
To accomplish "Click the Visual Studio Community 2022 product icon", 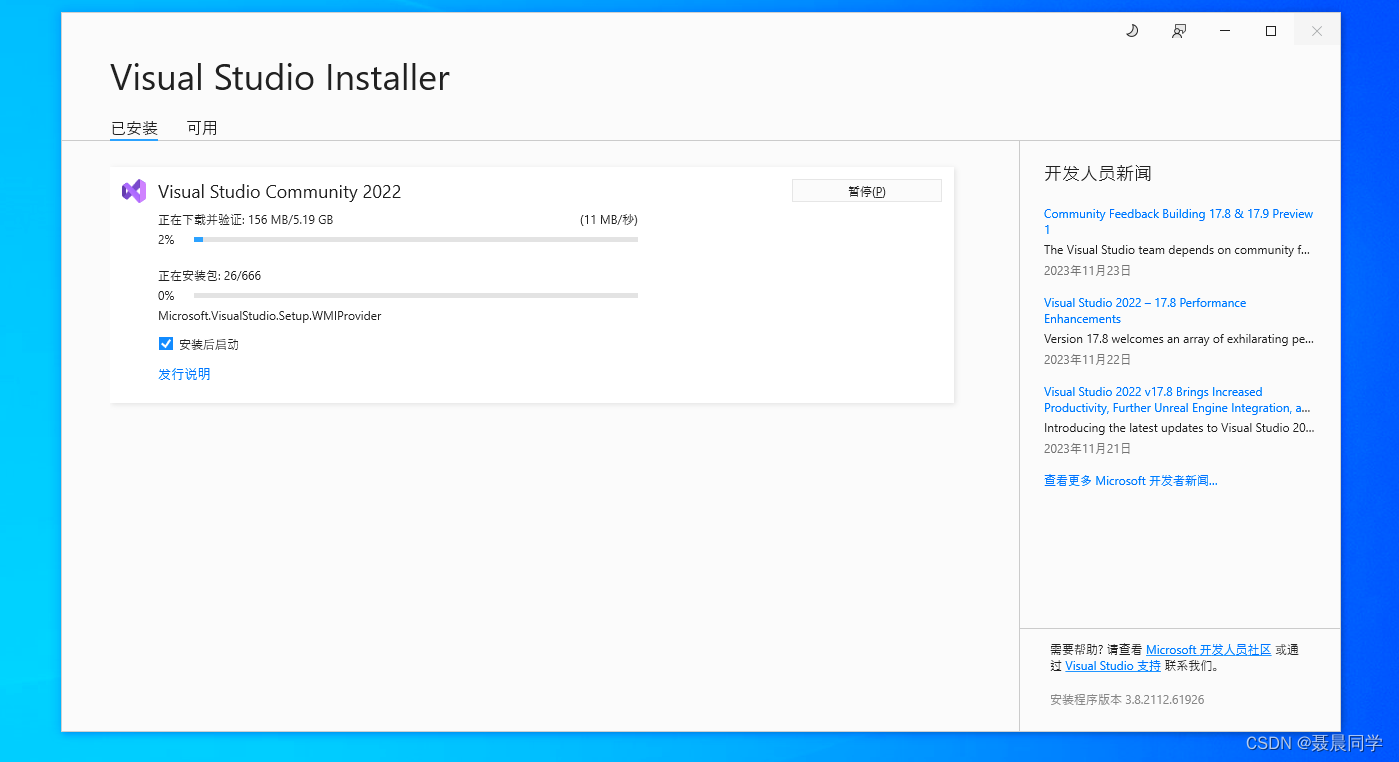I will pyautogui.click(x=133, y=191).
